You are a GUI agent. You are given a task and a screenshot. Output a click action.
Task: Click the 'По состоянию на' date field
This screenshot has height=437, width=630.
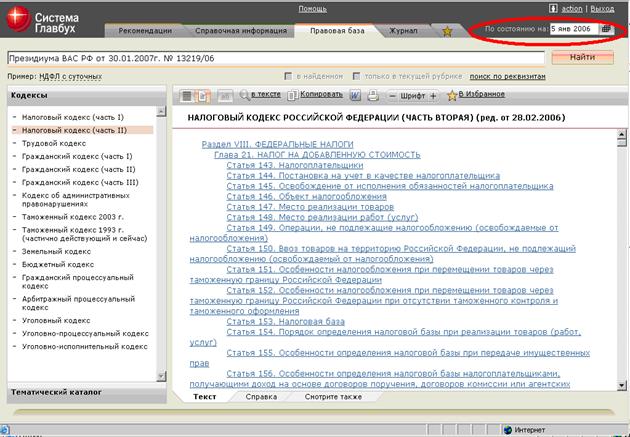pyautogui.click(x=574, y=29)
